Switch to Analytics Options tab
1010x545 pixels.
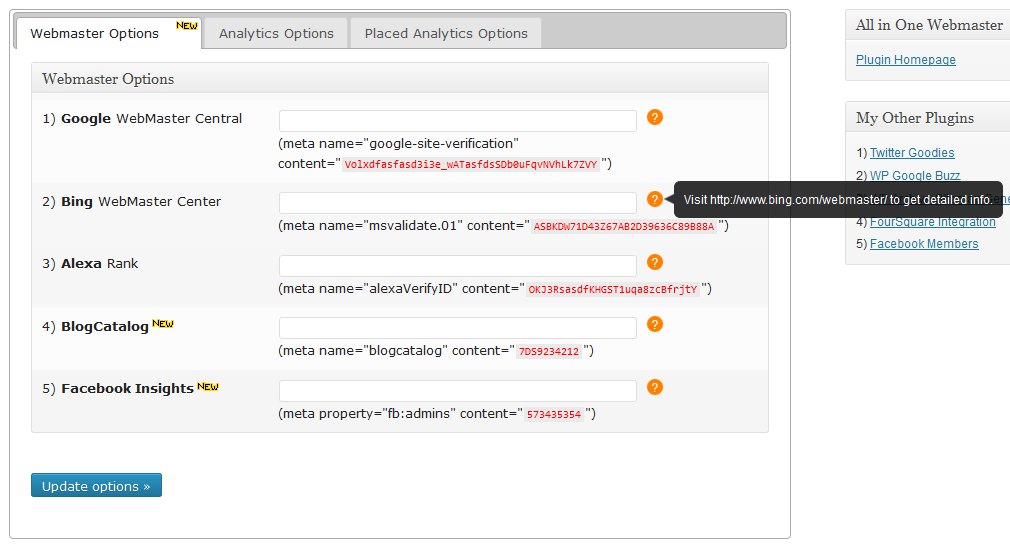(276, 33)
